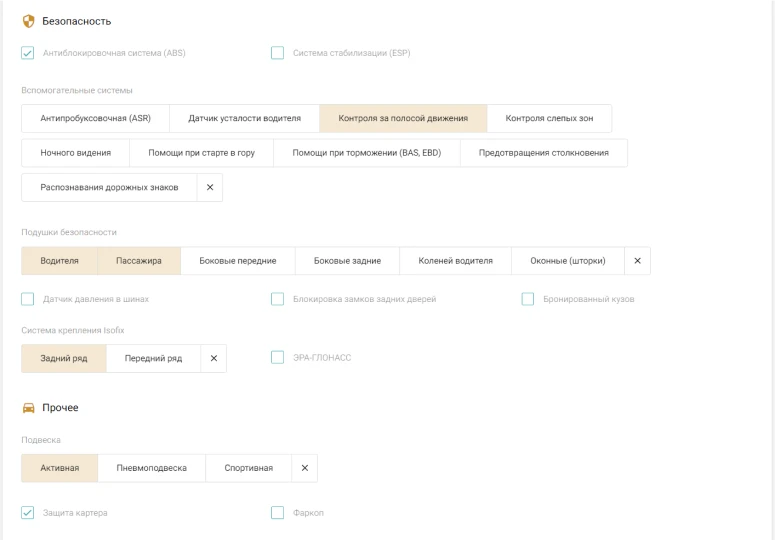Reset the Isofix selection using X
This screenshot has width=775, height=540.
(214, 358)
